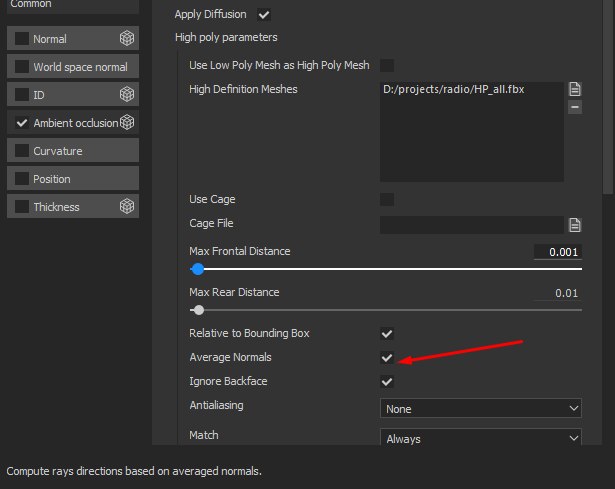The width and height of the screenshot is (615, 489).
Task: Enable the Curvature baker checkbox
Action: (x=22, y=151)
